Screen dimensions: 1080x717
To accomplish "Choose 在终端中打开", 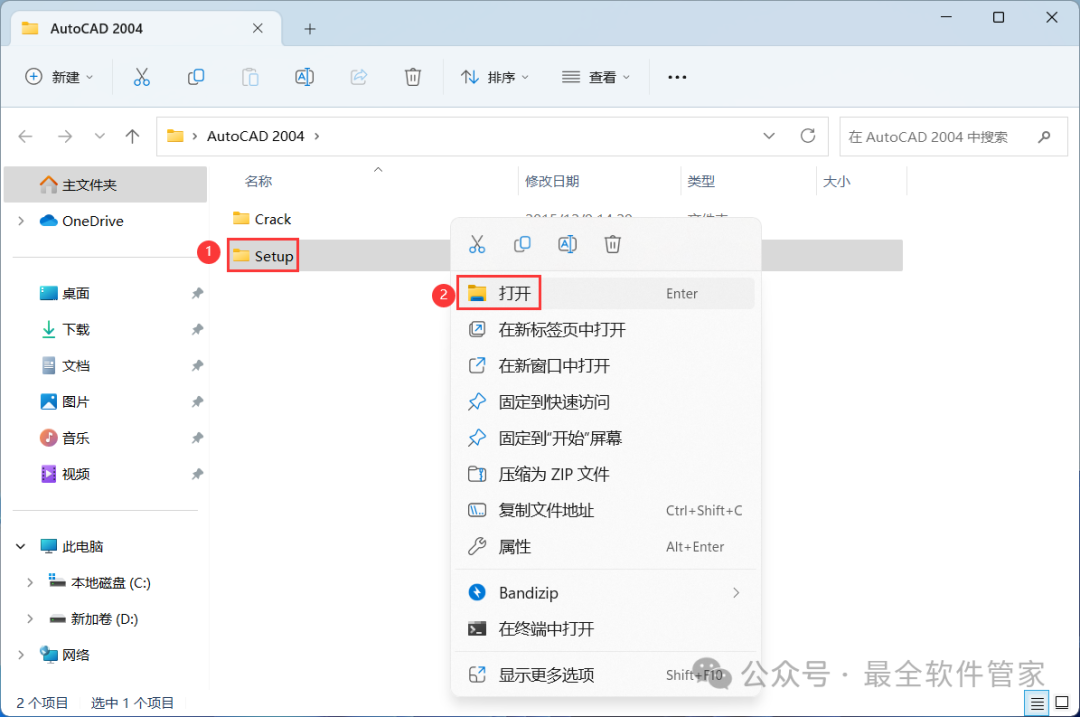I will [x=605, y=629].
